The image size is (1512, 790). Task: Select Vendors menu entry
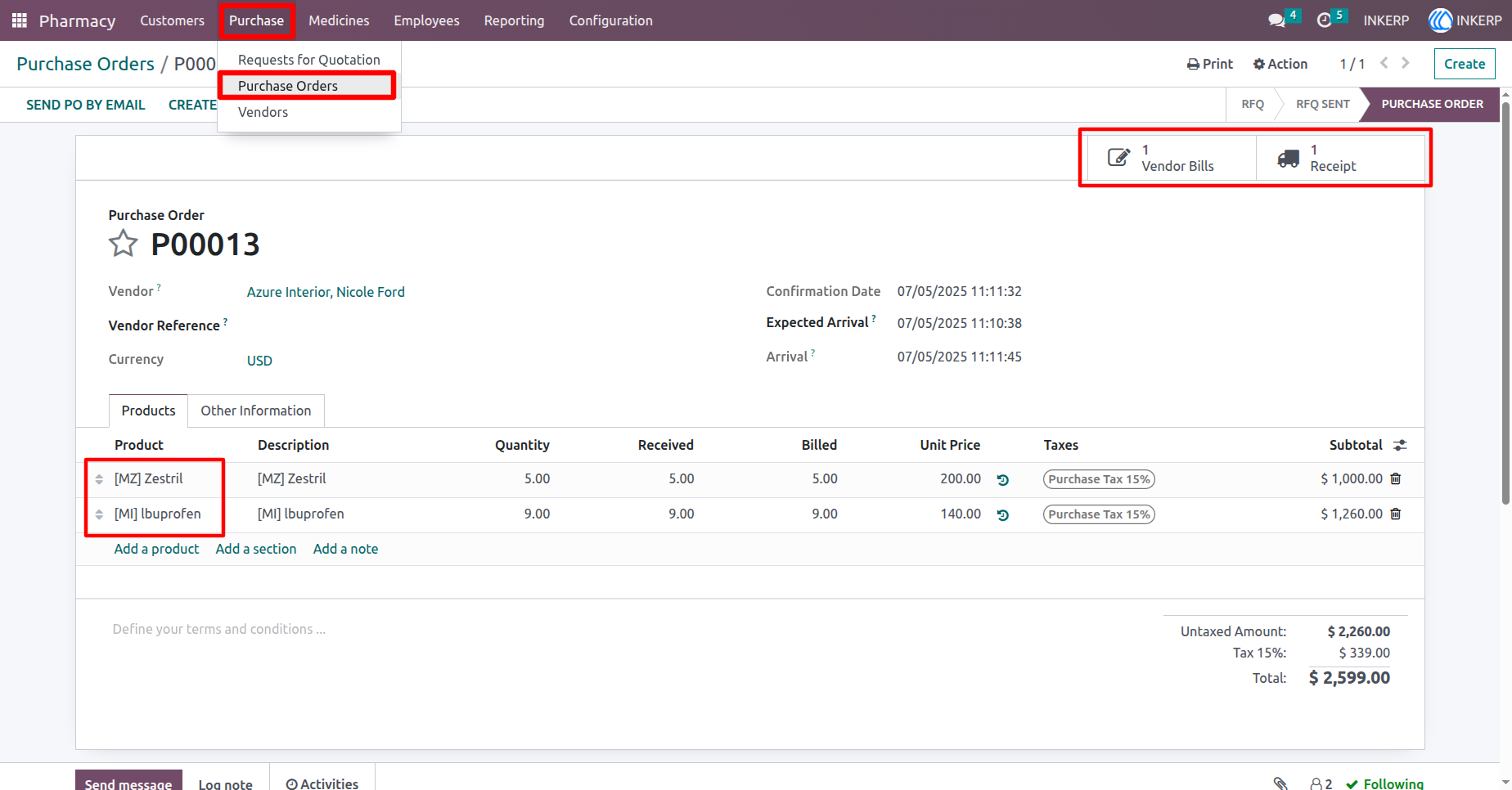point(308,112)
